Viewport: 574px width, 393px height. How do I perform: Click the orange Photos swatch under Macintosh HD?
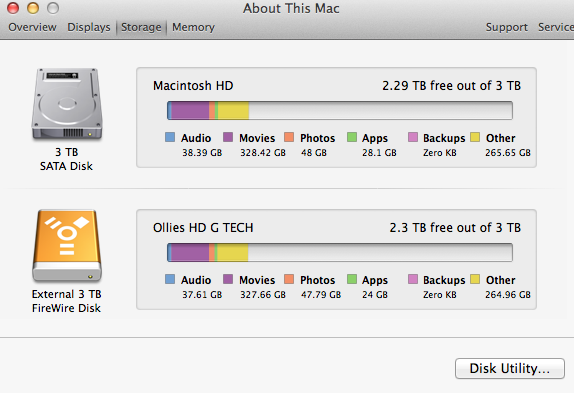pos(289,137)
